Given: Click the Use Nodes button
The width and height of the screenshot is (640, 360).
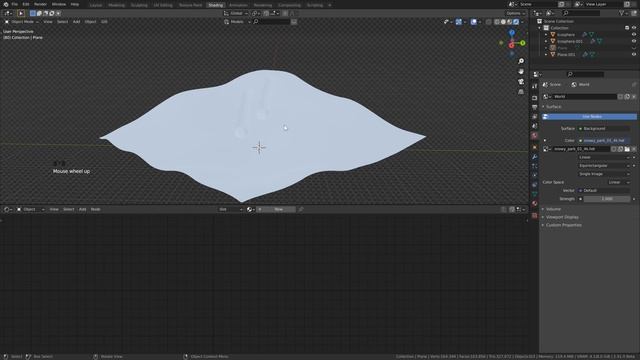Looking at the screenshot, I should point(589,117).
